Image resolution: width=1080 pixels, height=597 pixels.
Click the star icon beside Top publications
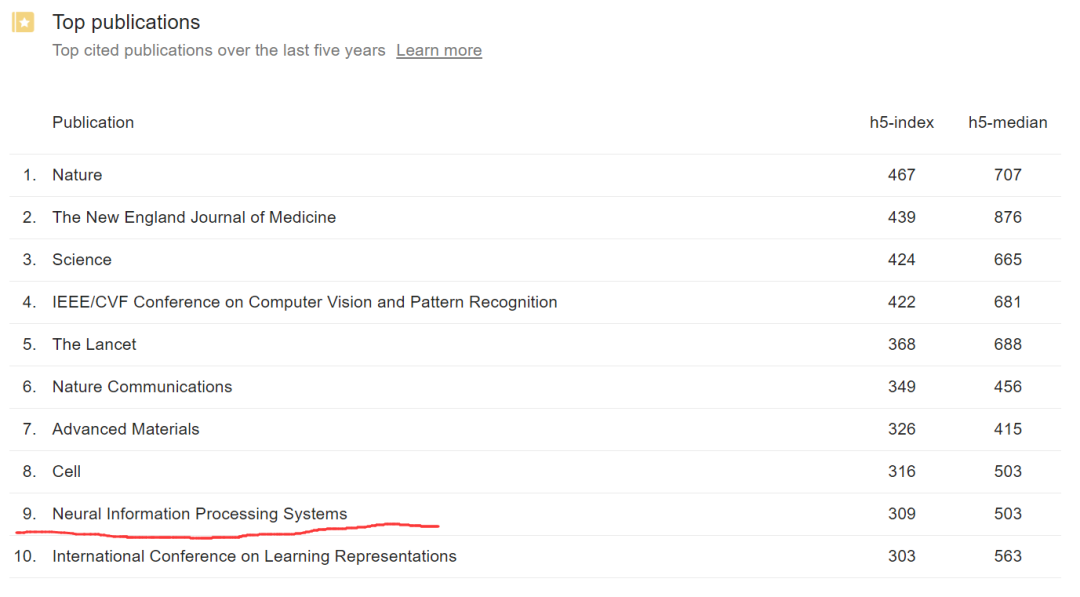[x=23, y=22]
